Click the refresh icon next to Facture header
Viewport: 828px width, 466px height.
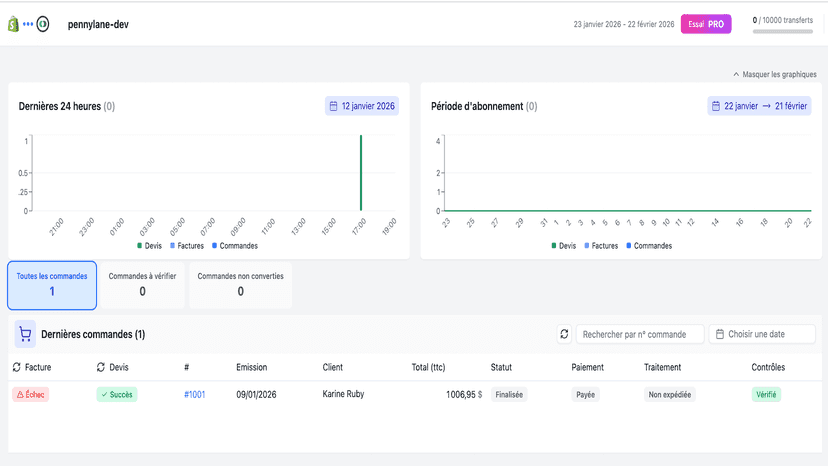pos(16,367)
